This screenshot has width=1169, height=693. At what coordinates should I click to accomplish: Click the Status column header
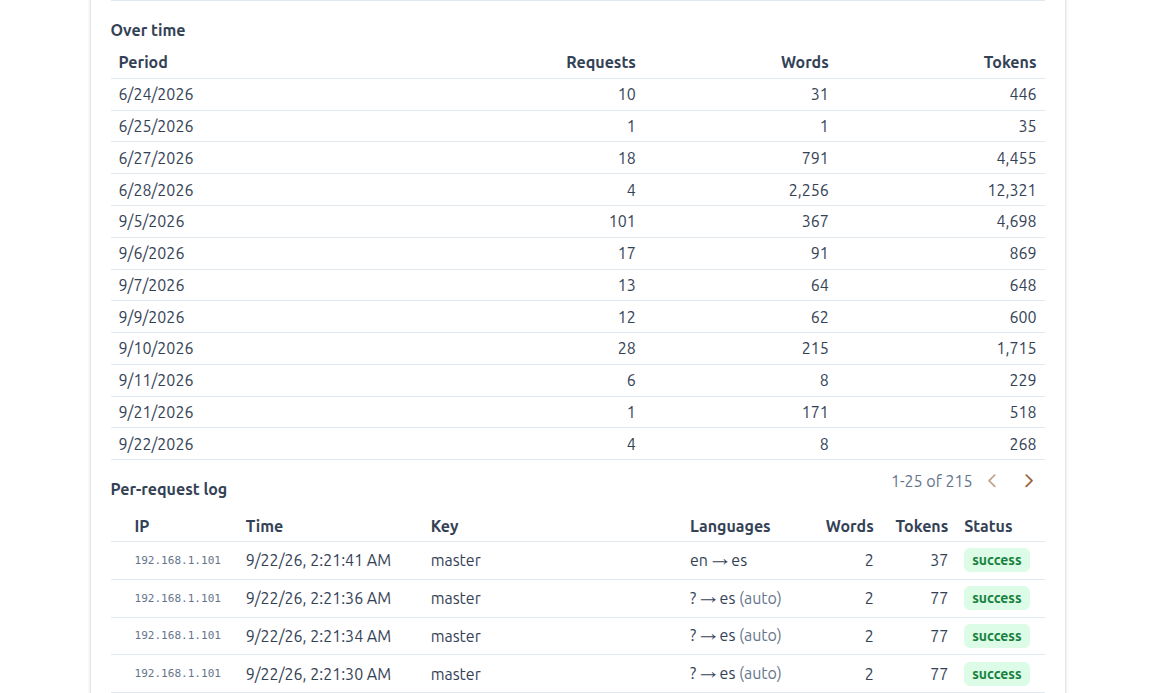coord(988,527)
